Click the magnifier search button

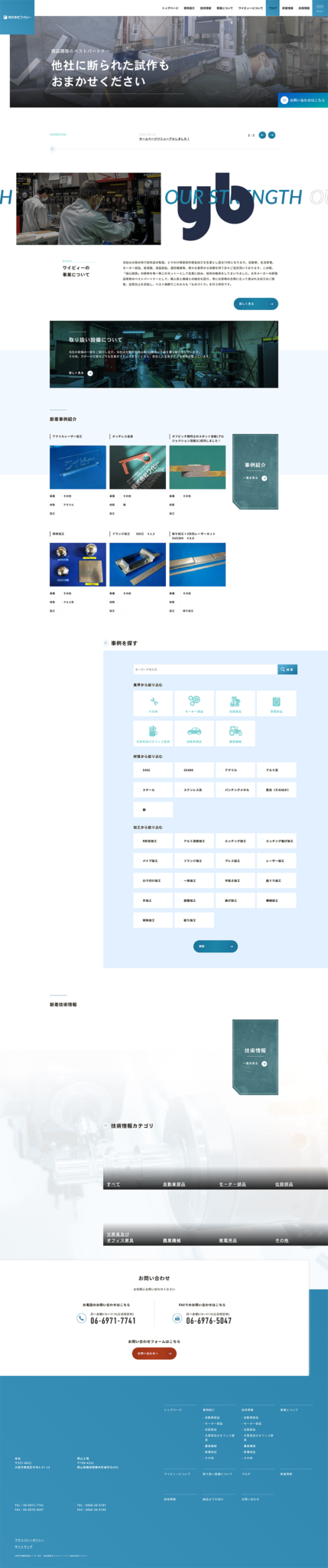pos(287,669)
